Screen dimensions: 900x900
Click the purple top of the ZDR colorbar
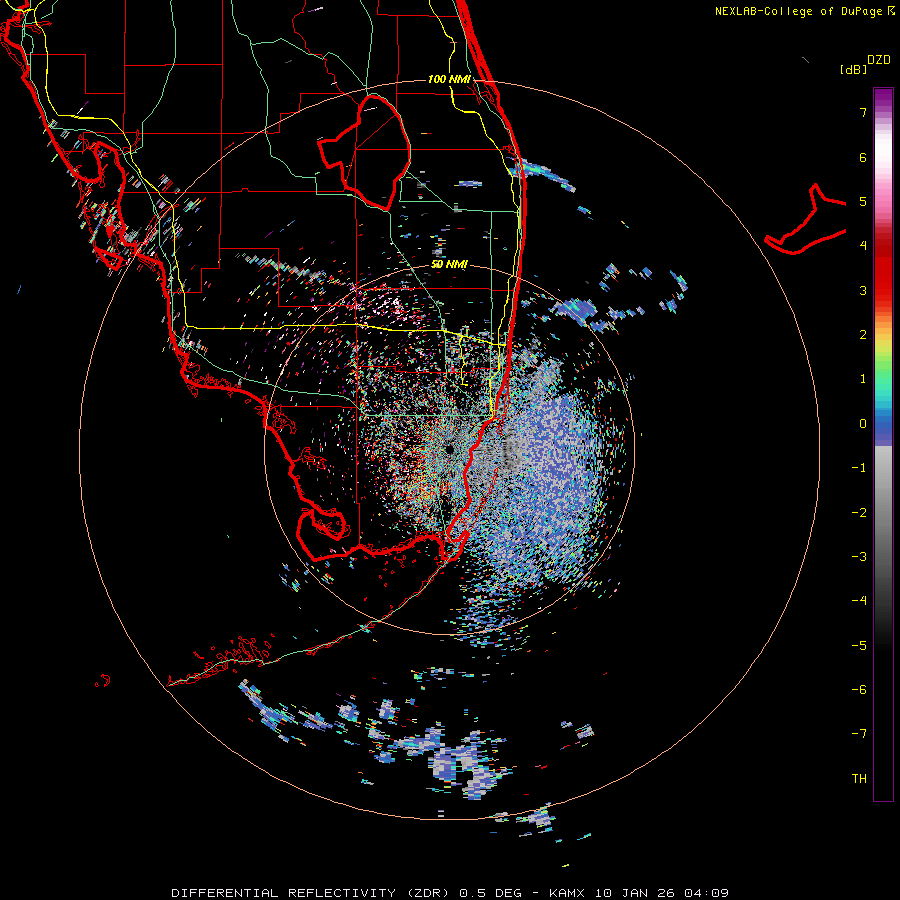883,98
